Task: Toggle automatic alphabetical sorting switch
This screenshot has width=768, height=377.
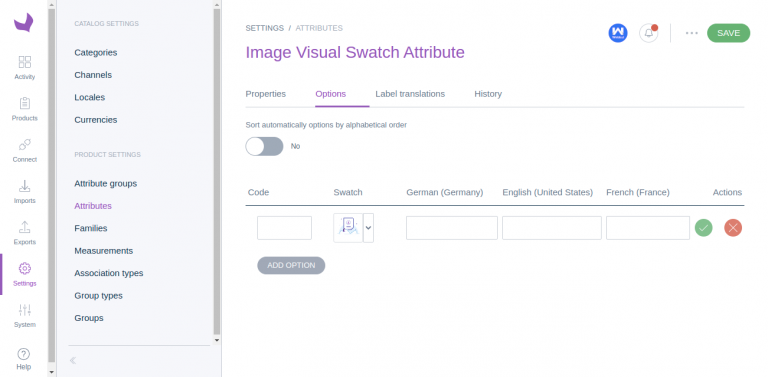Action: coord(264,146)
